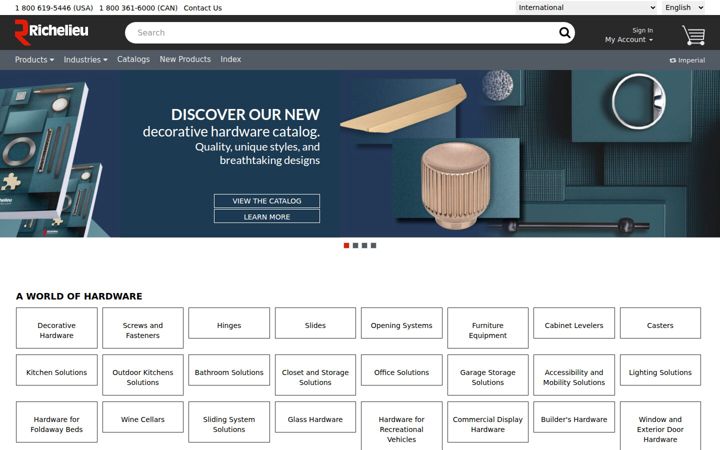
Task: Click Canada phone number 1 800 361-6000
Action: [138, 8]
